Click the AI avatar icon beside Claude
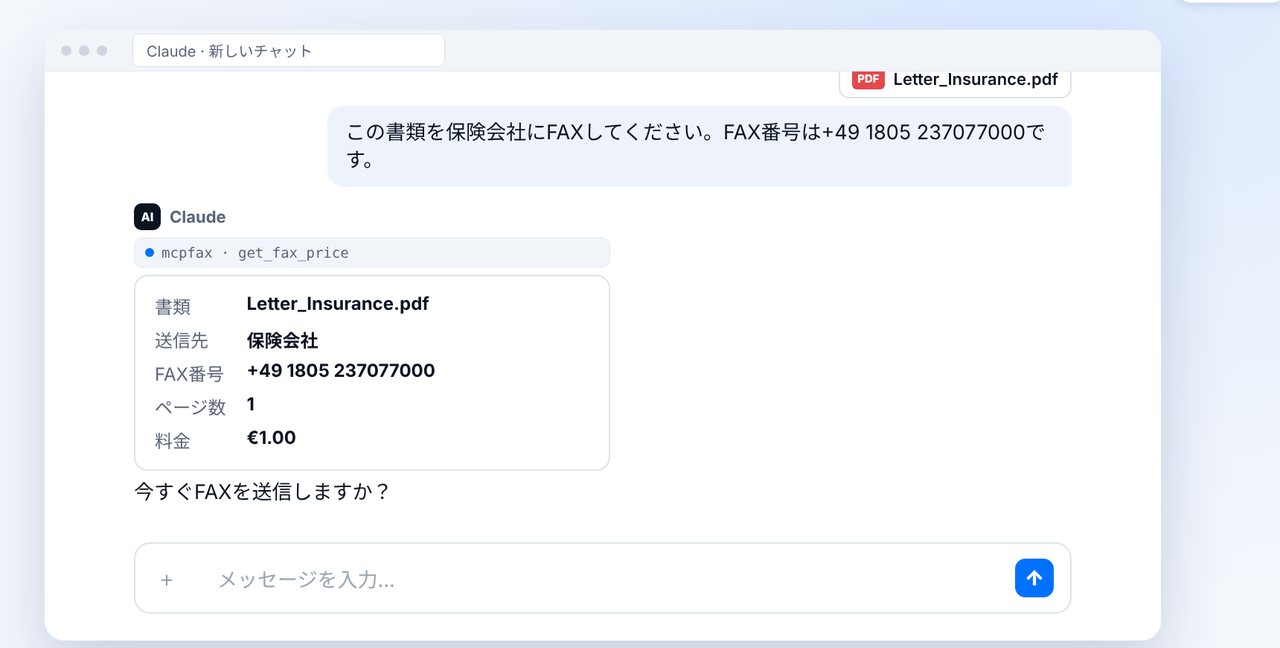Viewport: 1280px width, 648px height. 147,217
